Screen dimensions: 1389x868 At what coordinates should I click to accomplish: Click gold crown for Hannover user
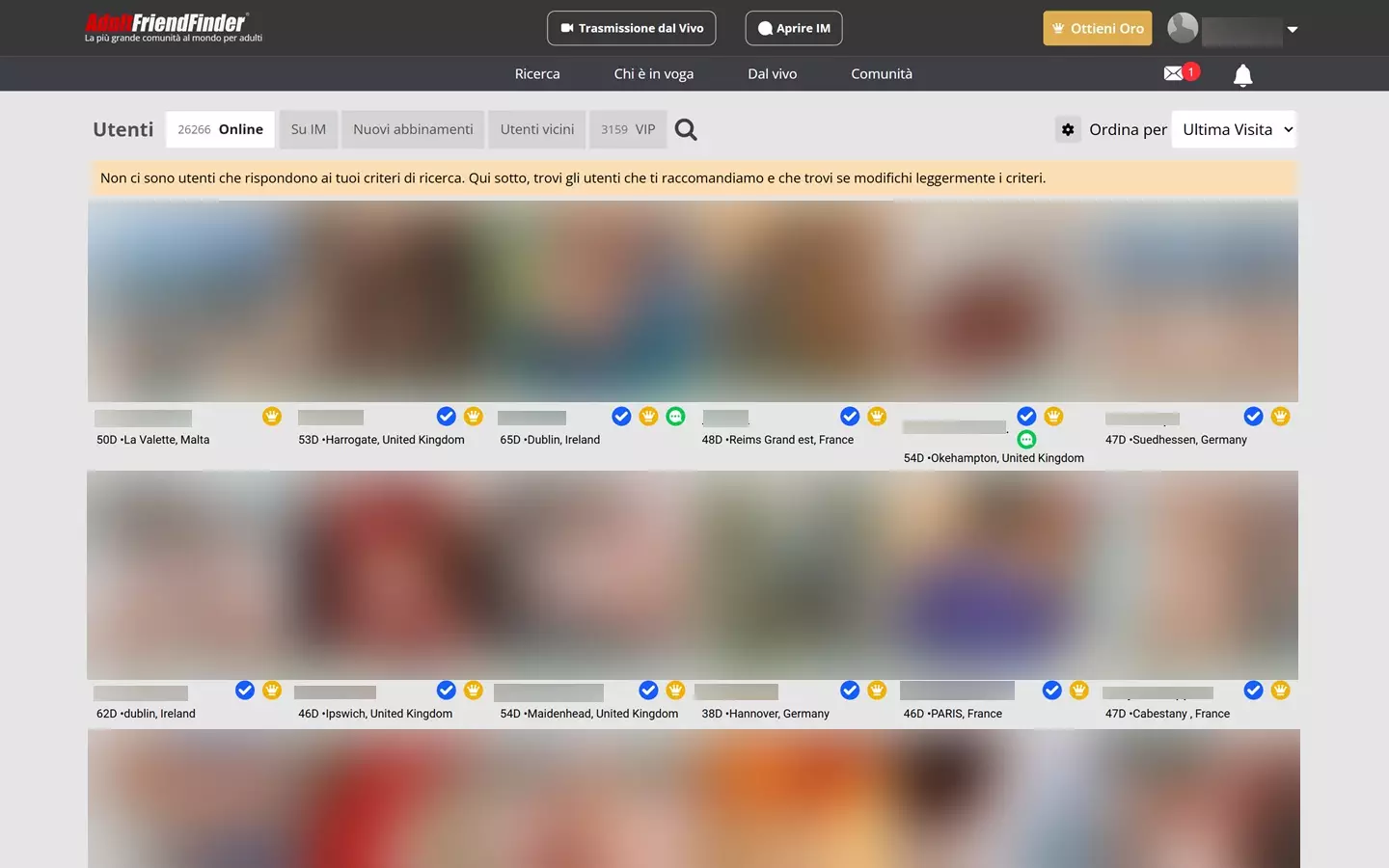(877, 690)
